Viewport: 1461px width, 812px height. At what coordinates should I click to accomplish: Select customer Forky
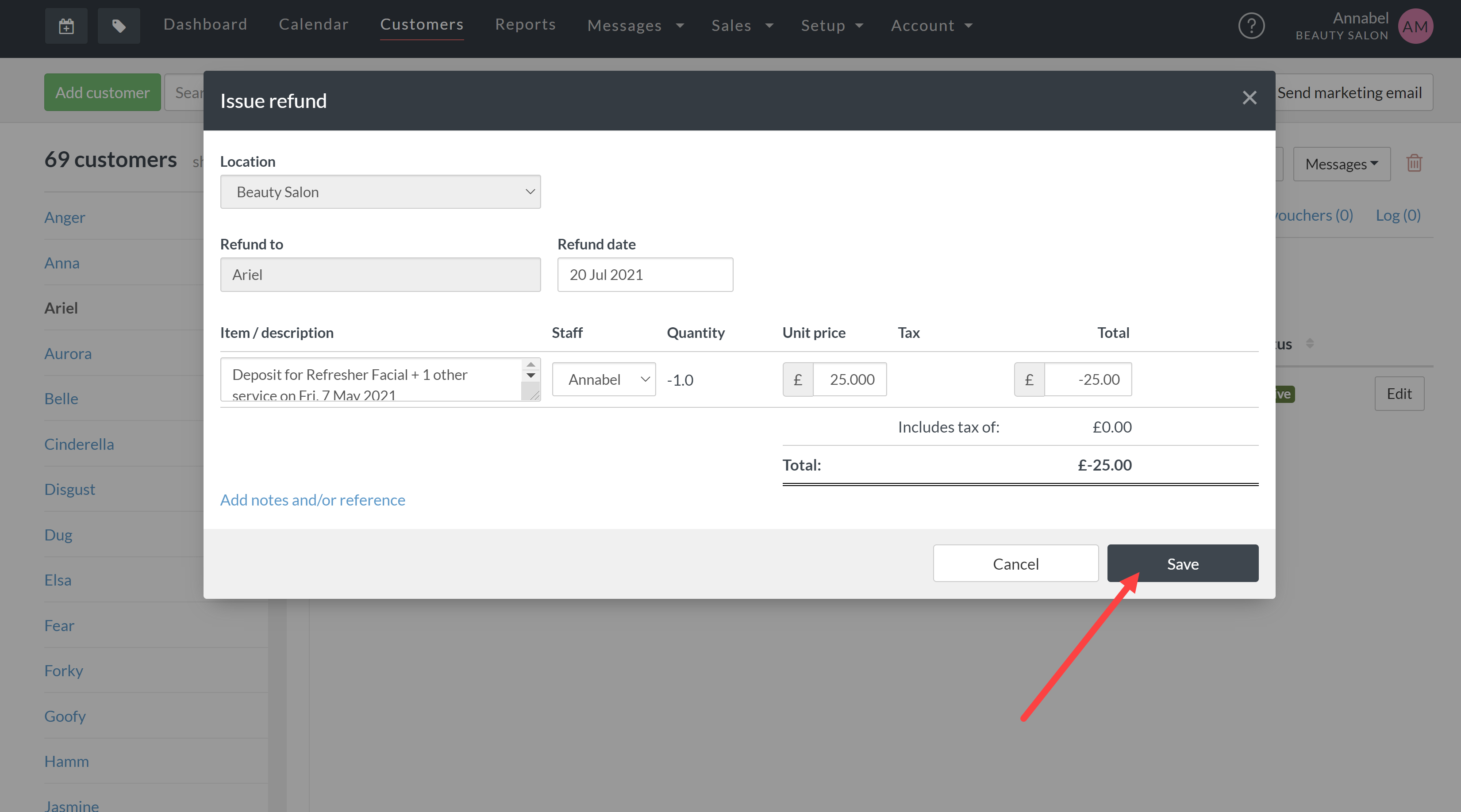[64, 670]
